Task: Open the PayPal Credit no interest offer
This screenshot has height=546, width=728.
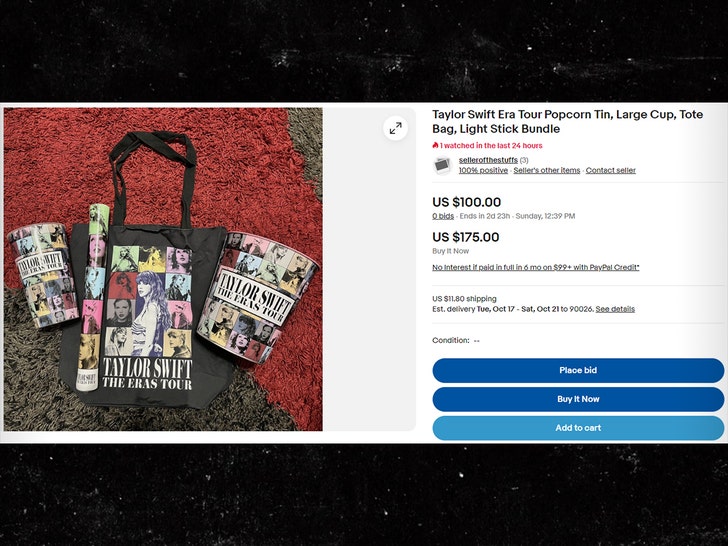Action: (536, 267)
